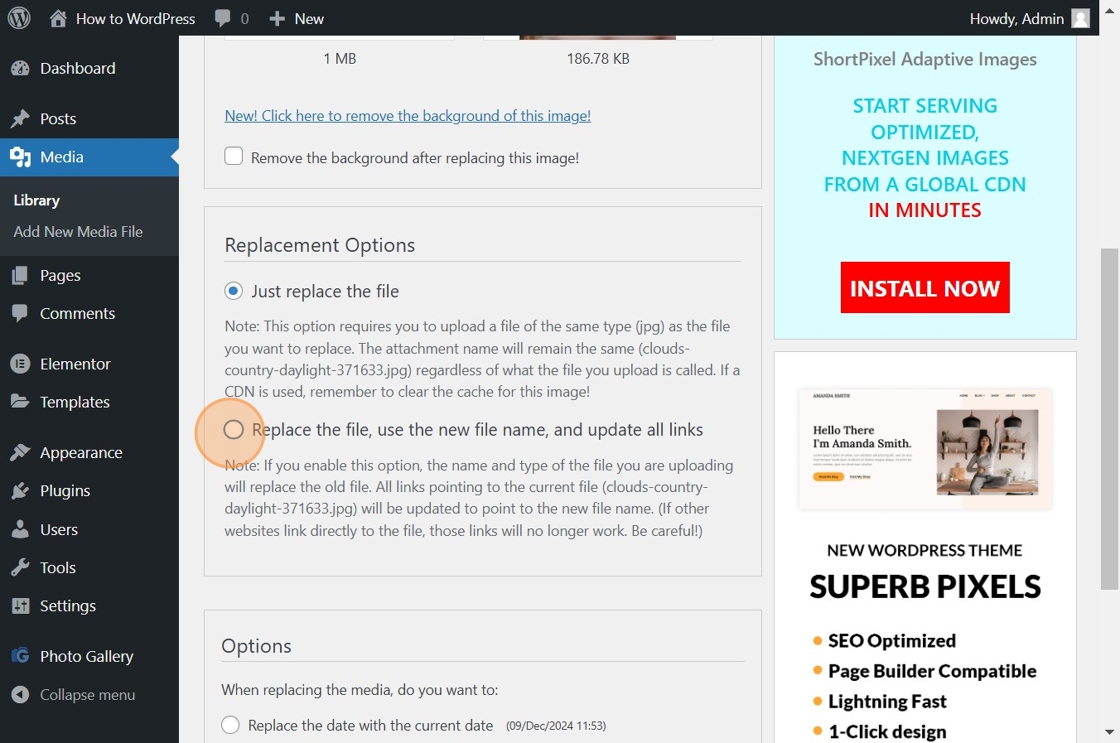This screenshot has width=1120, height=743.
Task: Open the How to WordPress site link
Action: click(x=135, y=19)
